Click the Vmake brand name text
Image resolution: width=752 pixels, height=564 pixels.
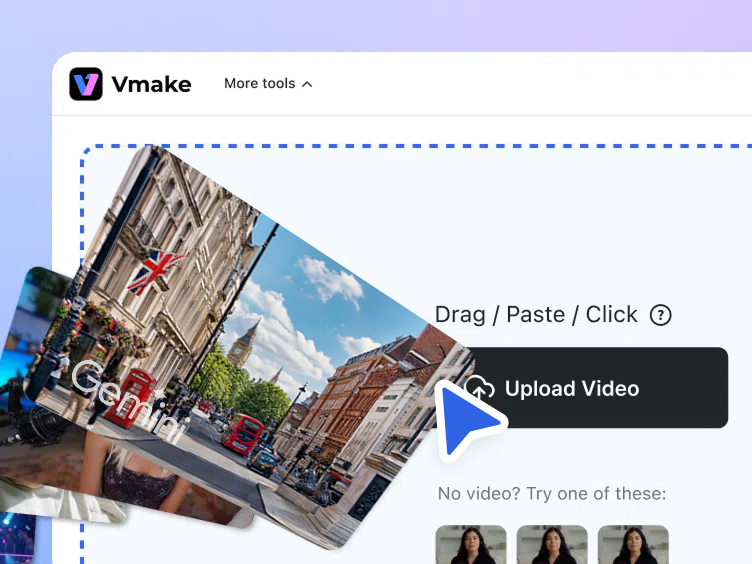[x=152, y=84]
